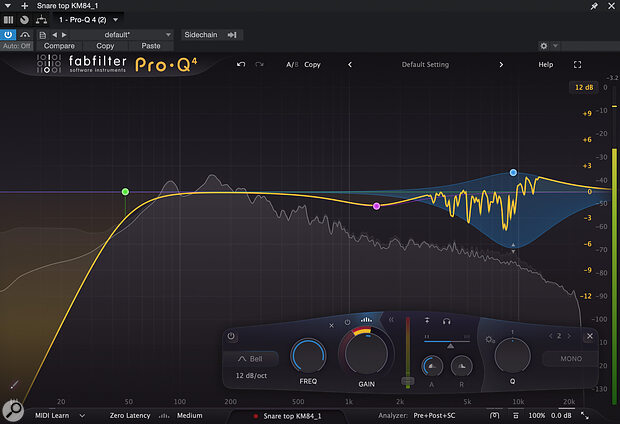
Task: Pin the plugin window with pin icon
Action: coord(608,6)
